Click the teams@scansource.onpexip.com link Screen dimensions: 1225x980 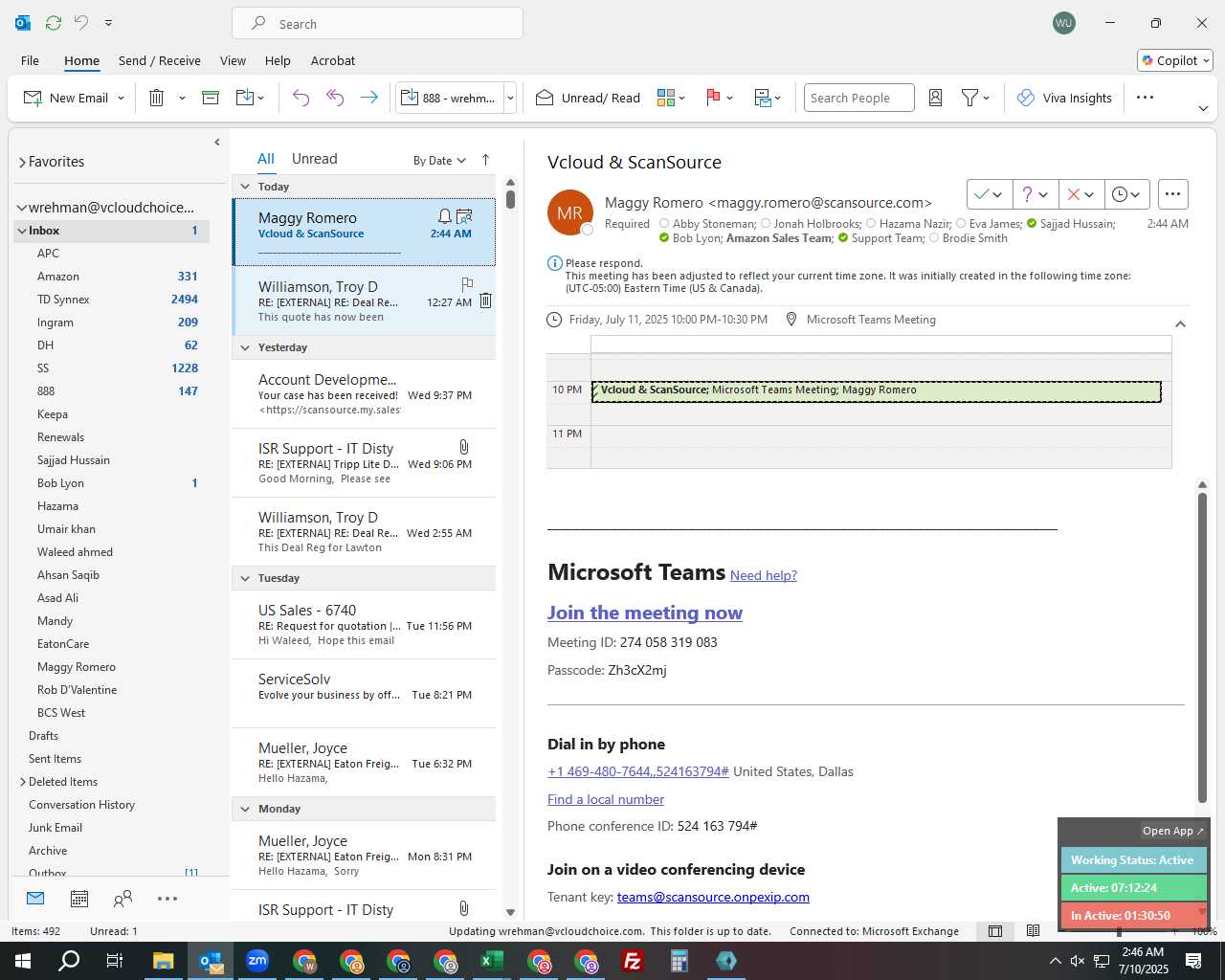tap(713, 897)
